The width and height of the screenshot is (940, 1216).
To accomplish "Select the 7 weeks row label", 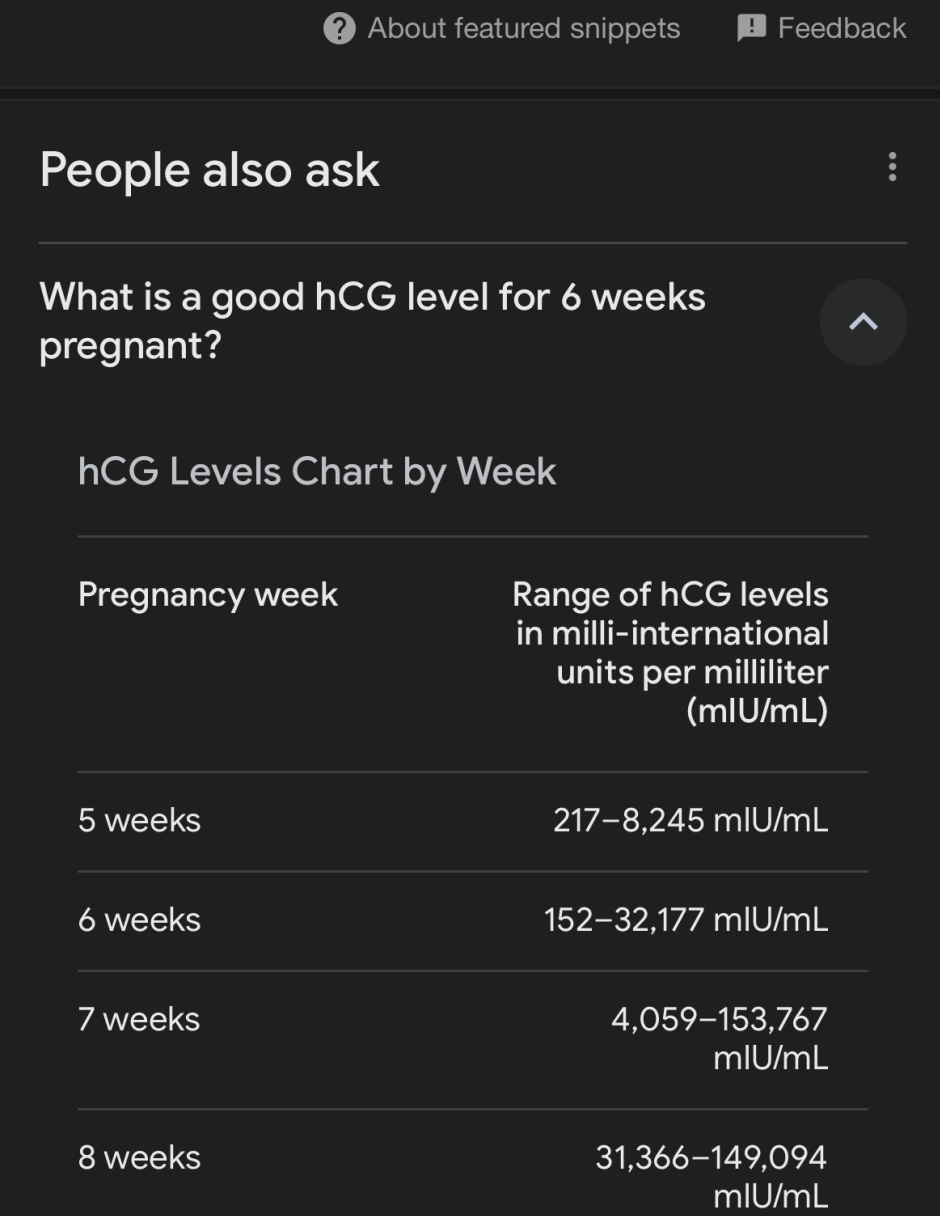I will point(139,1019).
